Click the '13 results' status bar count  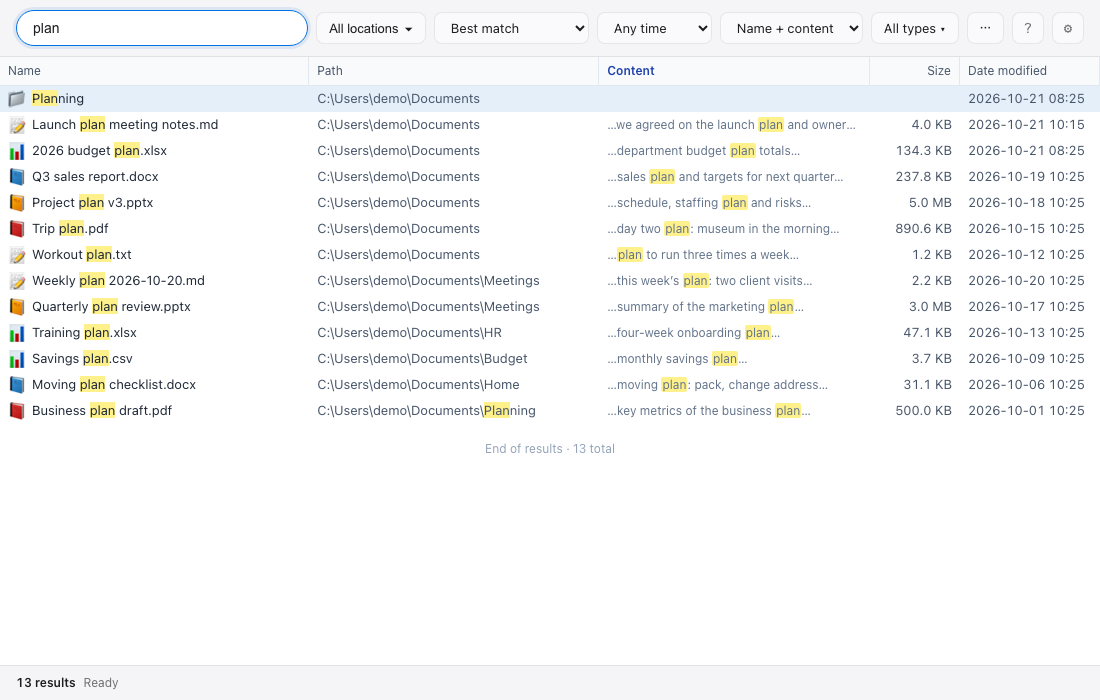46,682
